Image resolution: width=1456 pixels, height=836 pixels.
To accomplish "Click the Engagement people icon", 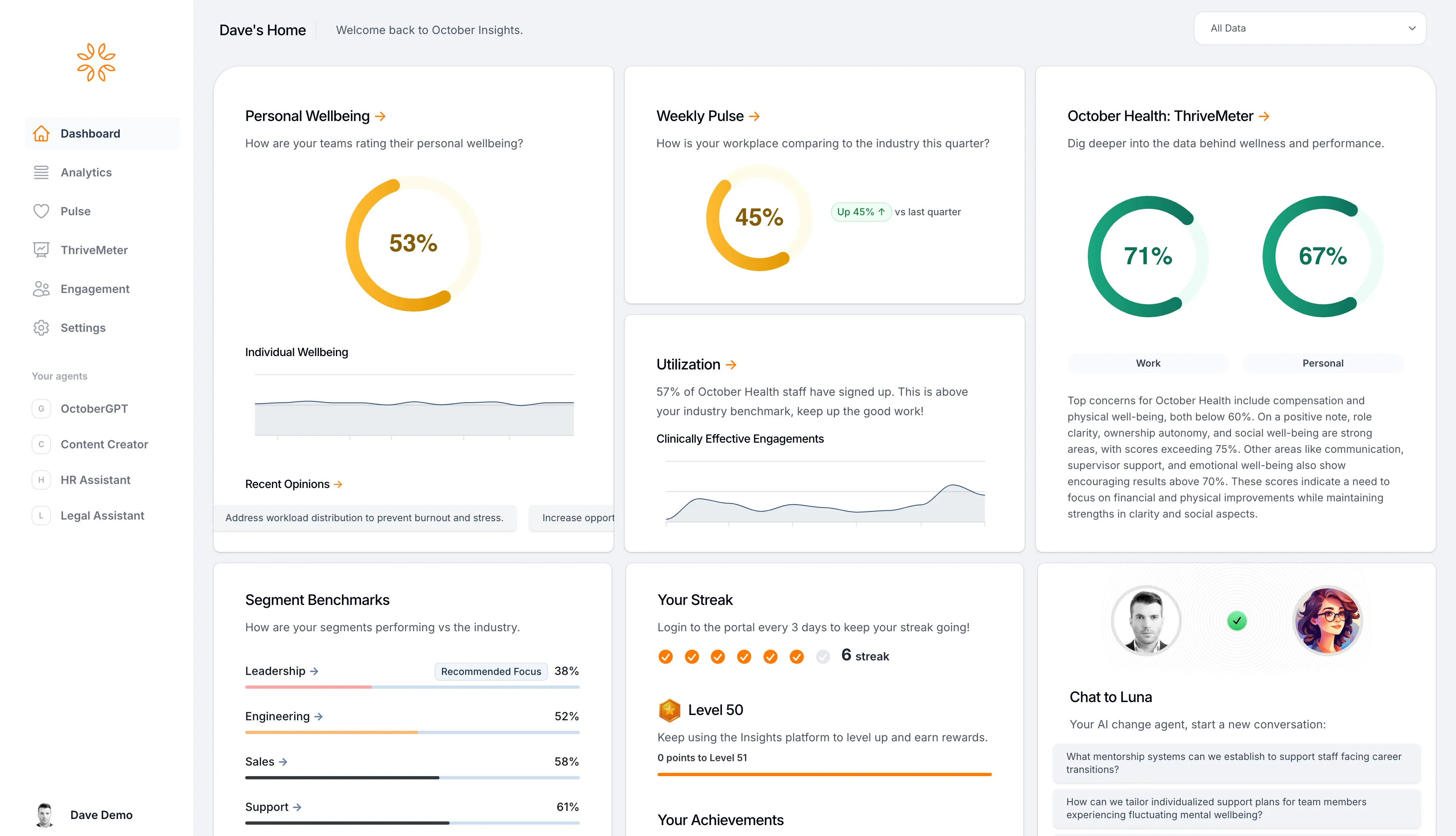I will click(41, 289).
